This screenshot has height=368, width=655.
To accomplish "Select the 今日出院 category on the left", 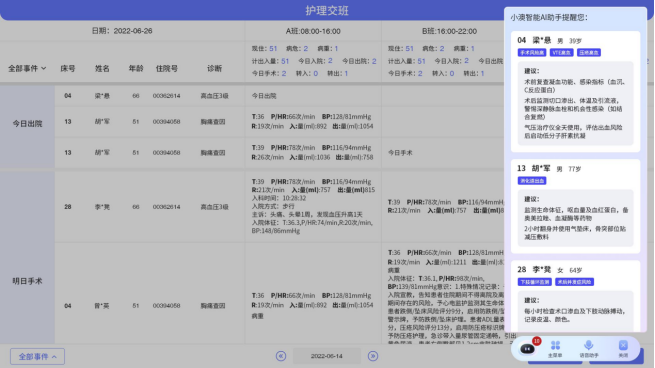I will pyautogui.click(x=27, y=124).
